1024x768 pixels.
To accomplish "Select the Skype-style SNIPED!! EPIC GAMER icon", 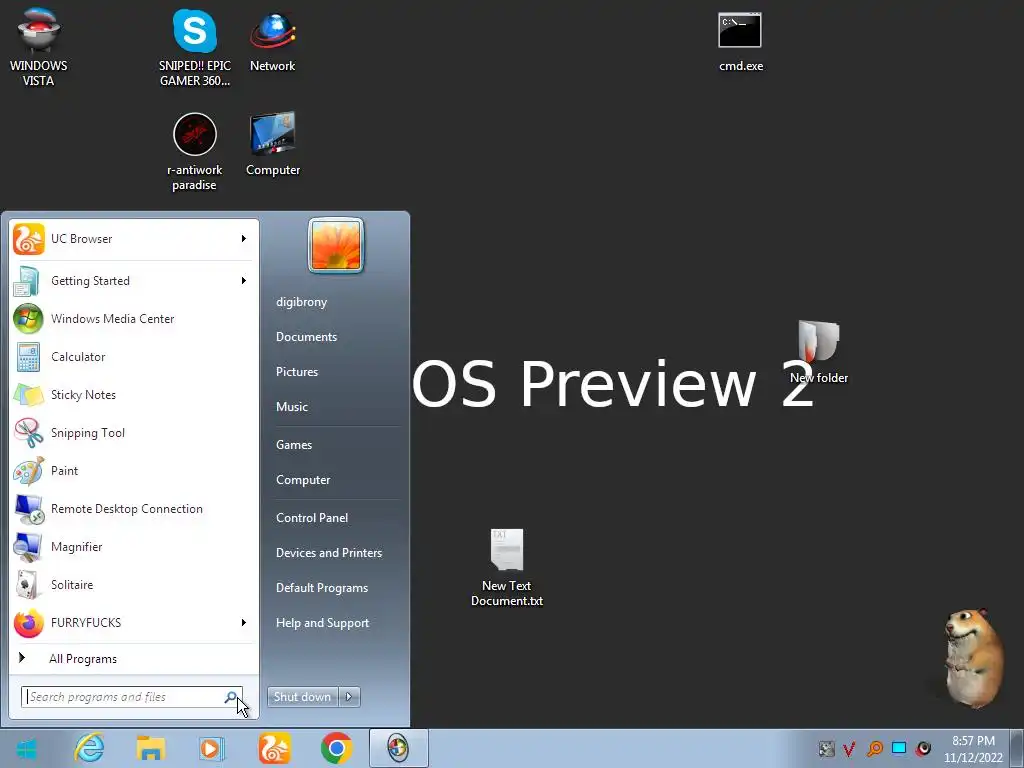I will coord(195,46).
